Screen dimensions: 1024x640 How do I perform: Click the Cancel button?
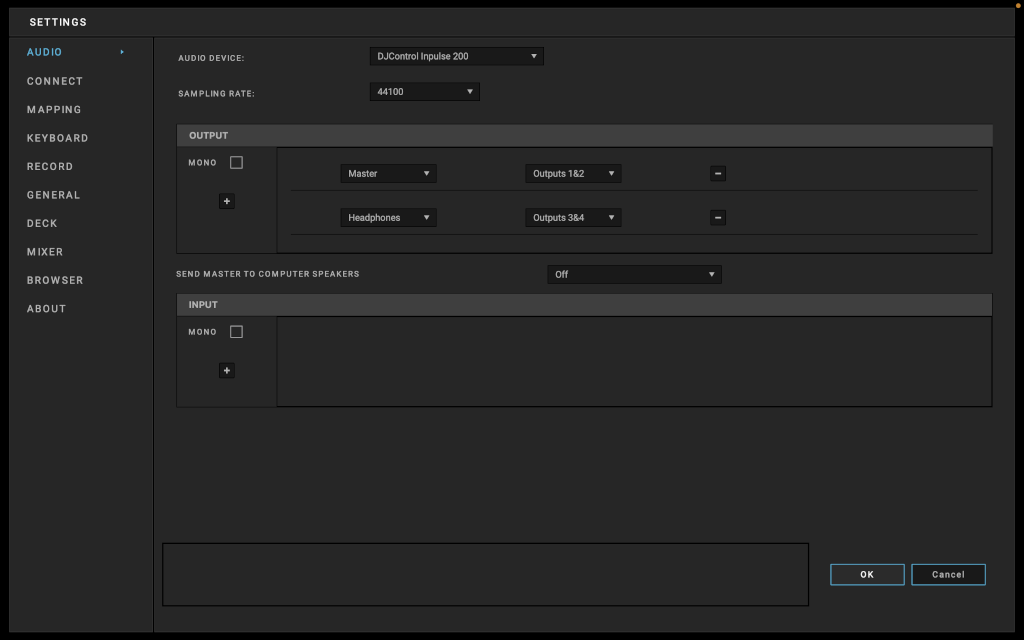click(x=947, y=574)
